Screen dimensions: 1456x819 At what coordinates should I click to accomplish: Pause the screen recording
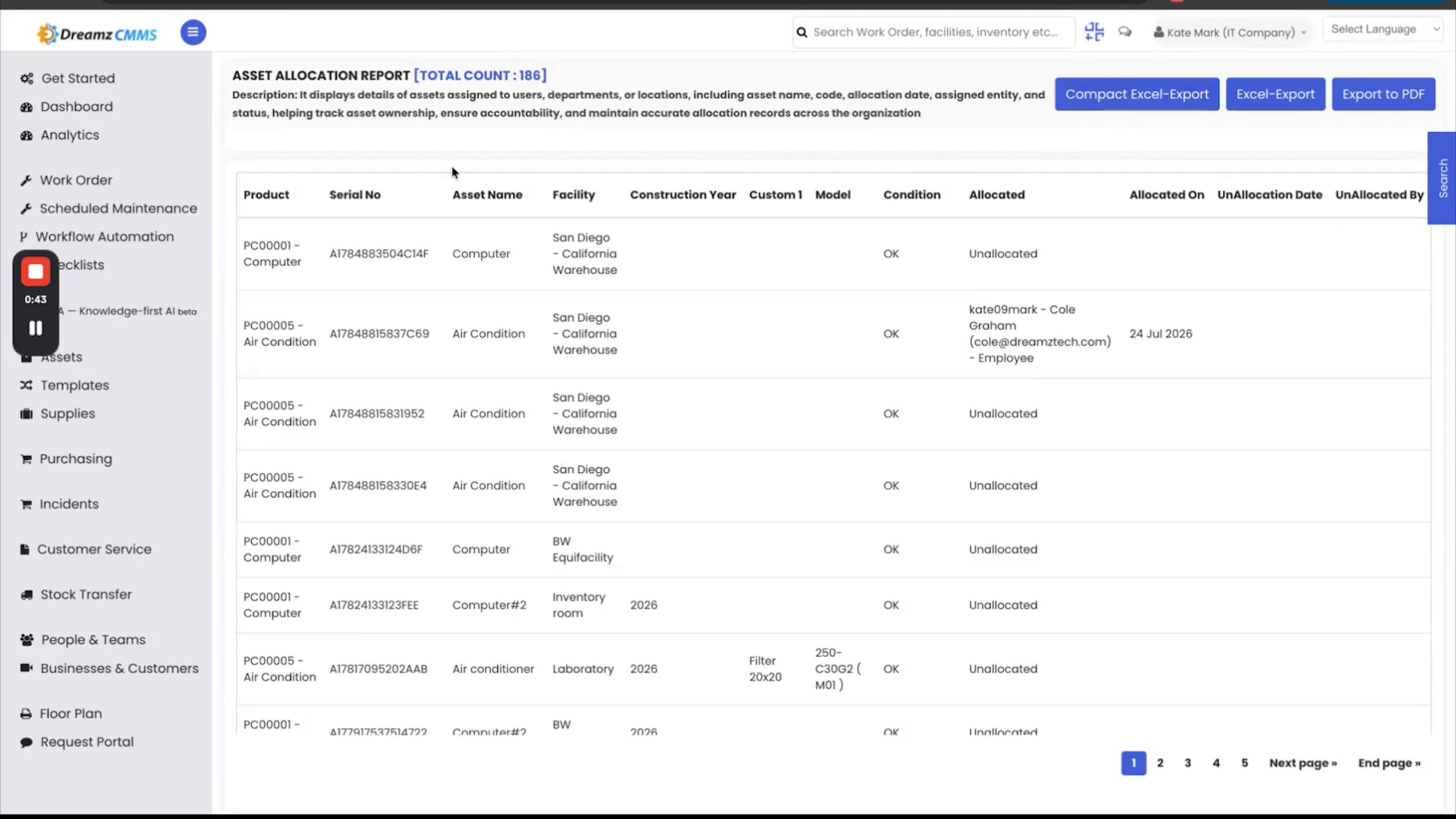[36, 328]
